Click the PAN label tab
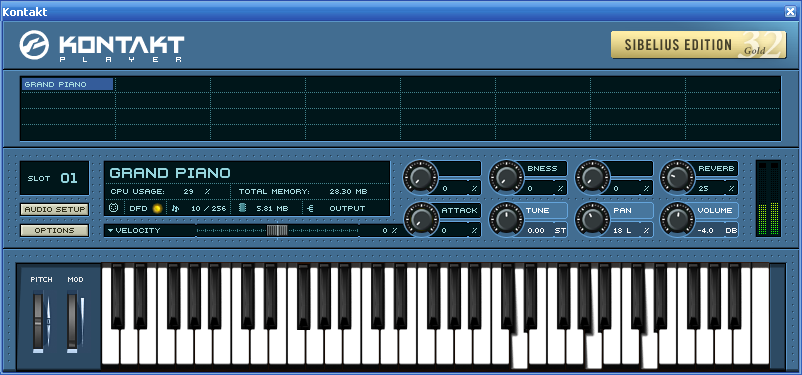The image size is (802, 375). click(631, 210)
